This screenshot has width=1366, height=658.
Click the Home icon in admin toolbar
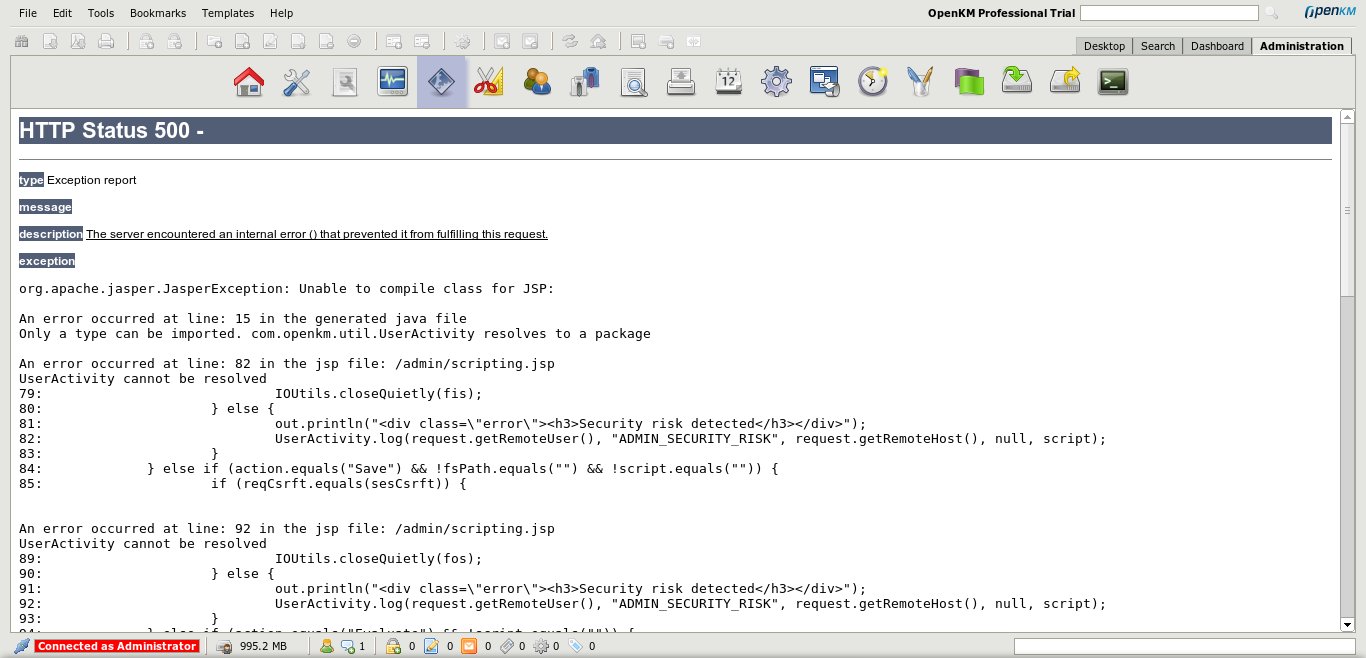[x=249, y=82]
